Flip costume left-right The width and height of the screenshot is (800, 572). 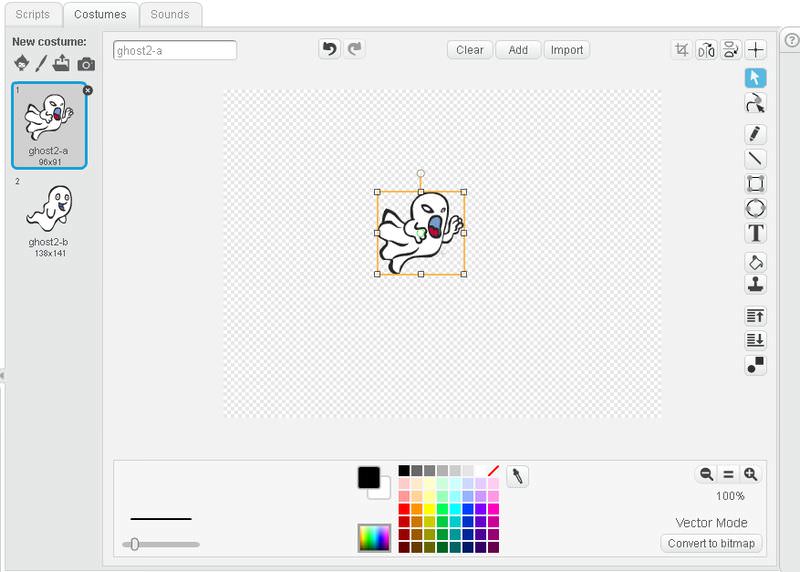pos(706,50)
